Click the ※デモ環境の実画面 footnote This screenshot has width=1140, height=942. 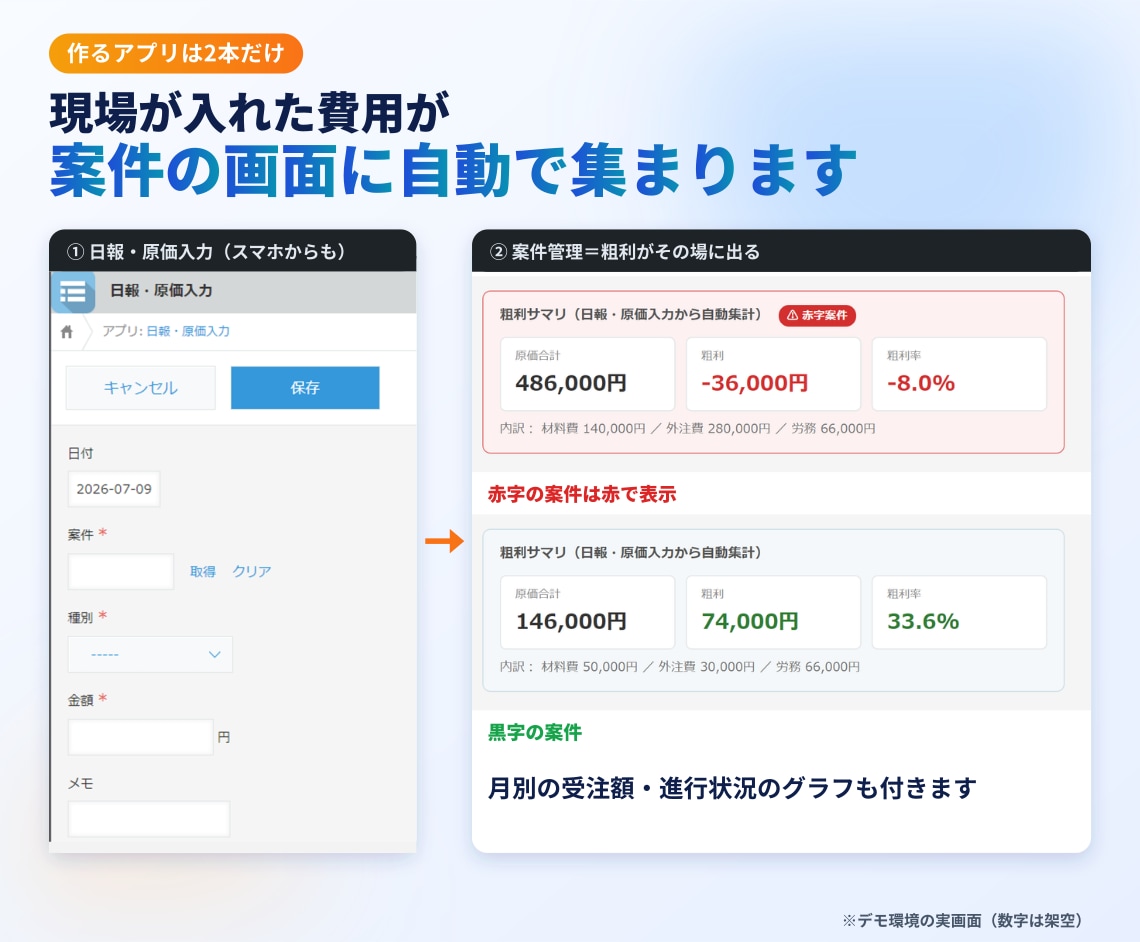pyautogui.click(x=963, y=920)
